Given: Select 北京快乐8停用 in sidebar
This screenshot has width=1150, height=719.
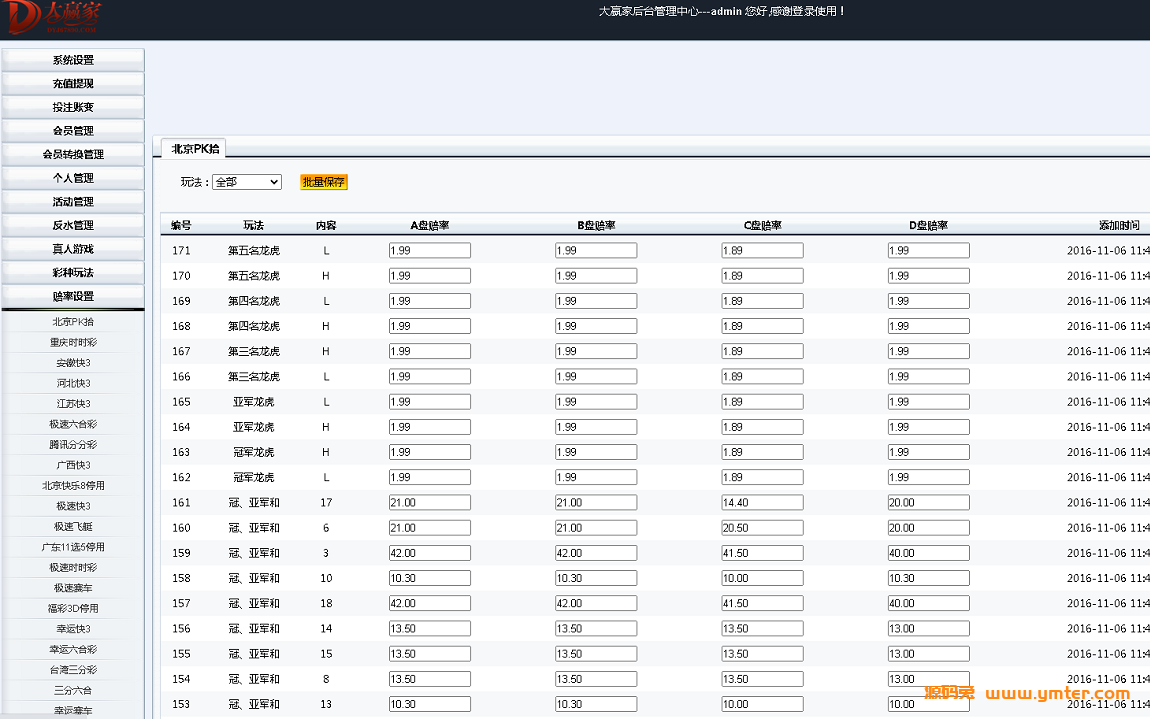Looking at the screenshot, I should pyautogui.click(x=73, y=486).
